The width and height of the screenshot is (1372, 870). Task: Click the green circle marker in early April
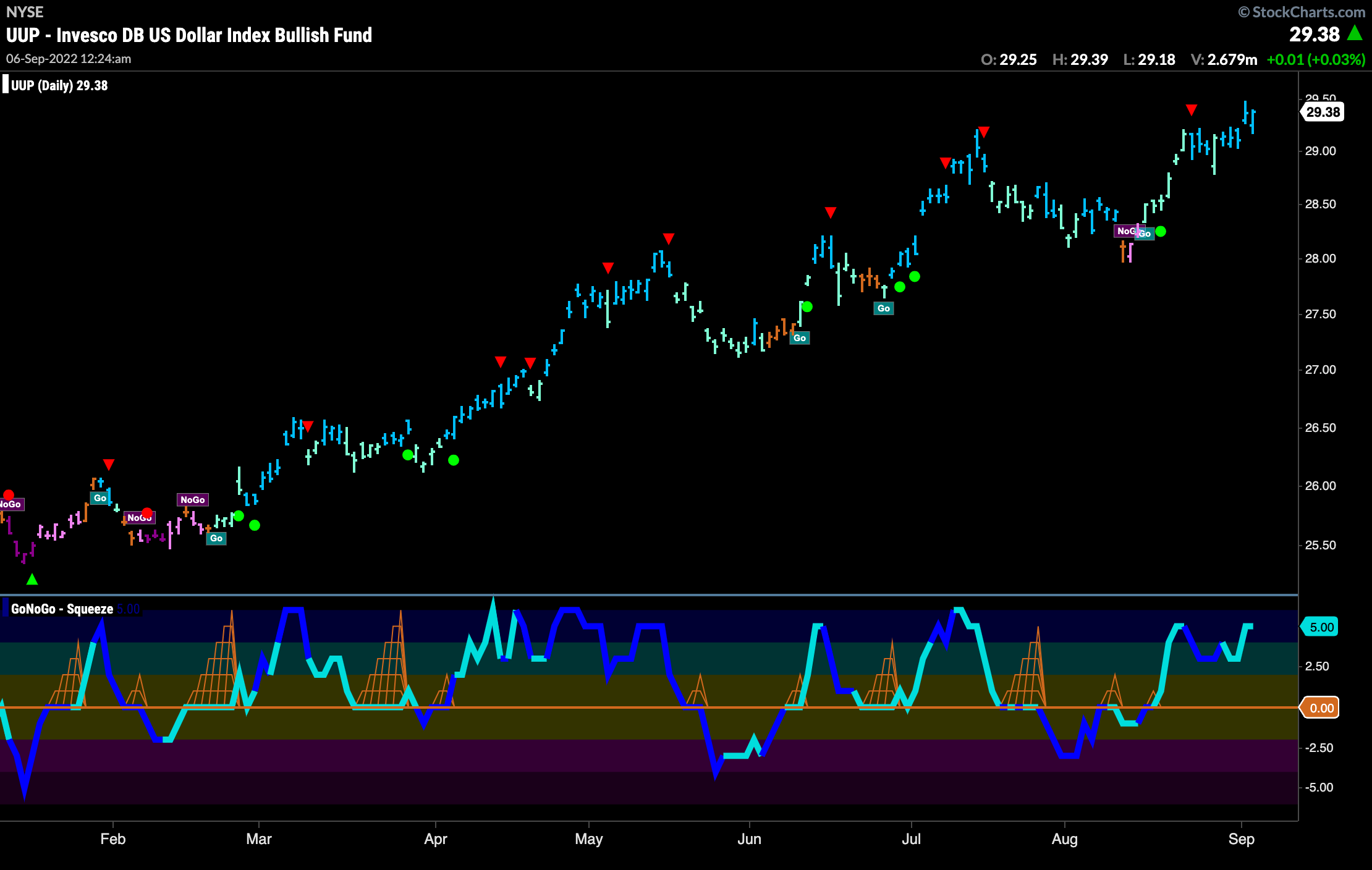pyautogui.click(x=454, y=460)
